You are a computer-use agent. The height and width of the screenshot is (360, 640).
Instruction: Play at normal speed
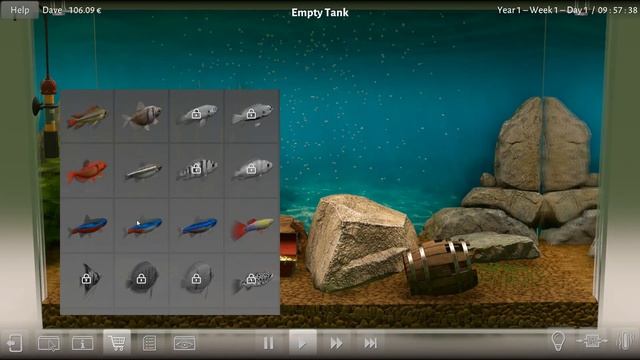[302, 343]
